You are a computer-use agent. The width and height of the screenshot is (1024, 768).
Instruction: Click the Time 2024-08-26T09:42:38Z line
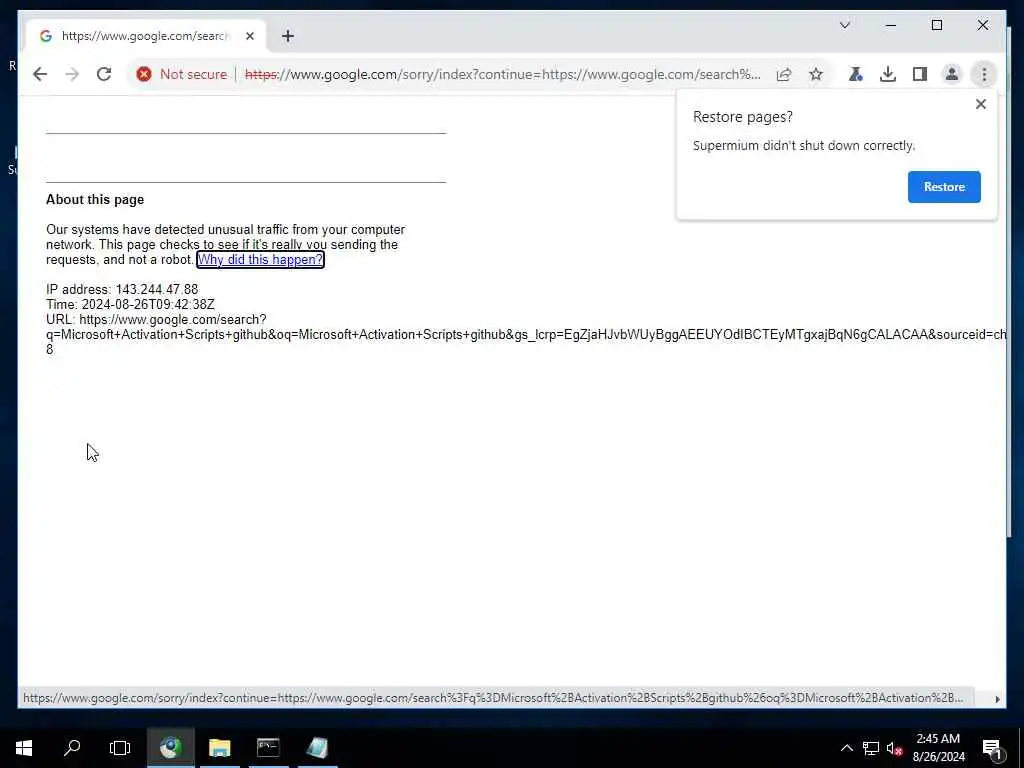click(130, 304)
